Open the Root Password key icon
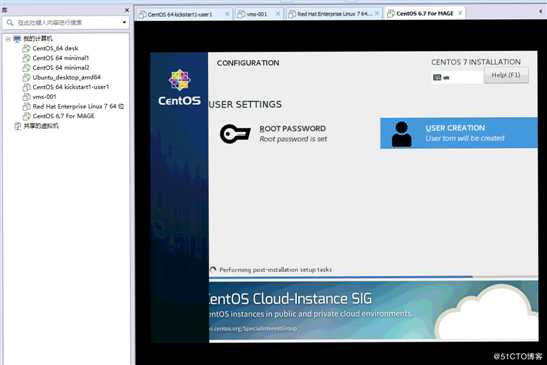Screen dimensions: 547x365 (235, 133)
